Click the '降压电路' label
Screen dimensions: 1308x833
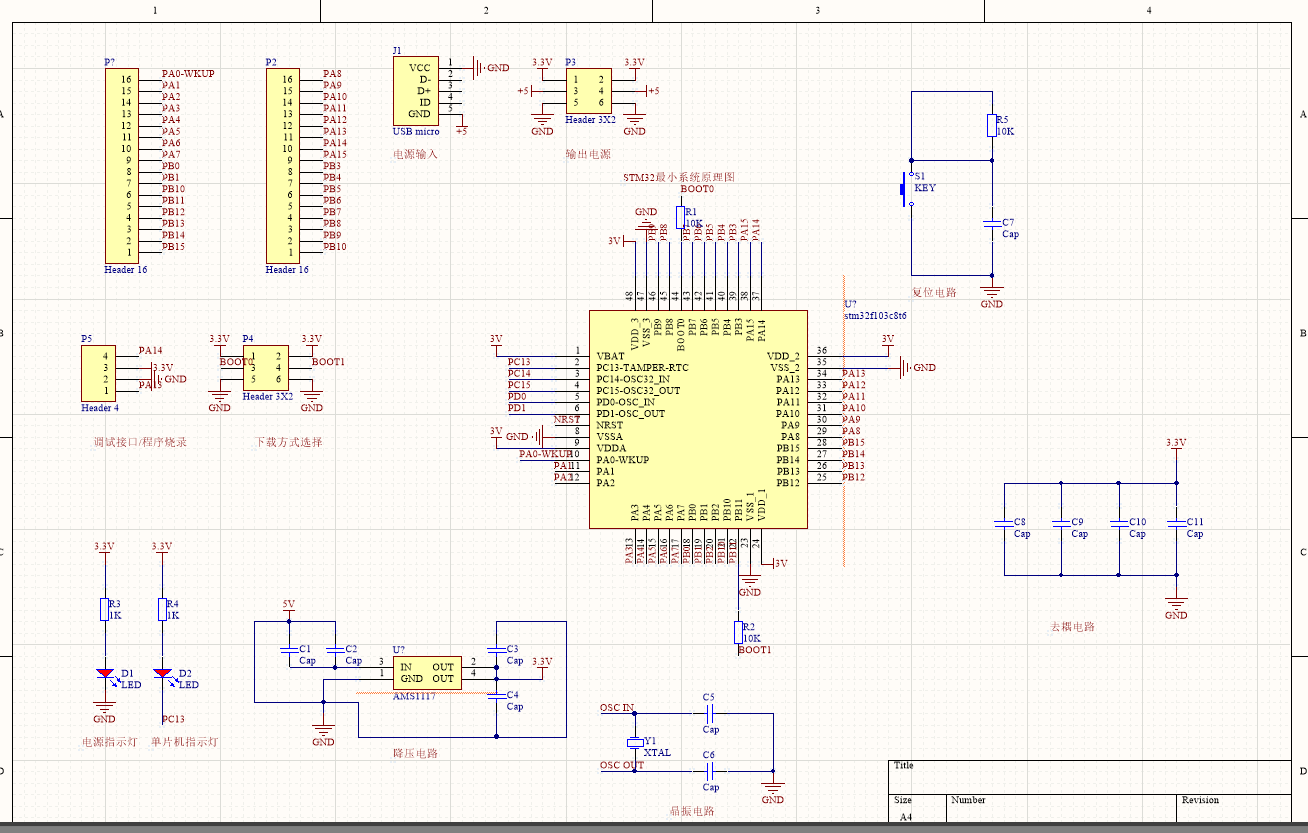pos(415,753)
